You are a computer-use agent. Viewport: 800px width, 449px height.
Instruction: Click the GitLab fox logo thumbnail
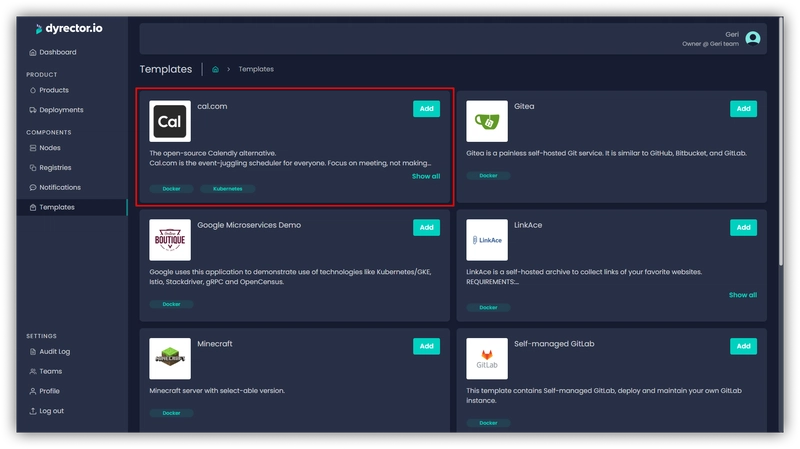click(x=487, y=359)
